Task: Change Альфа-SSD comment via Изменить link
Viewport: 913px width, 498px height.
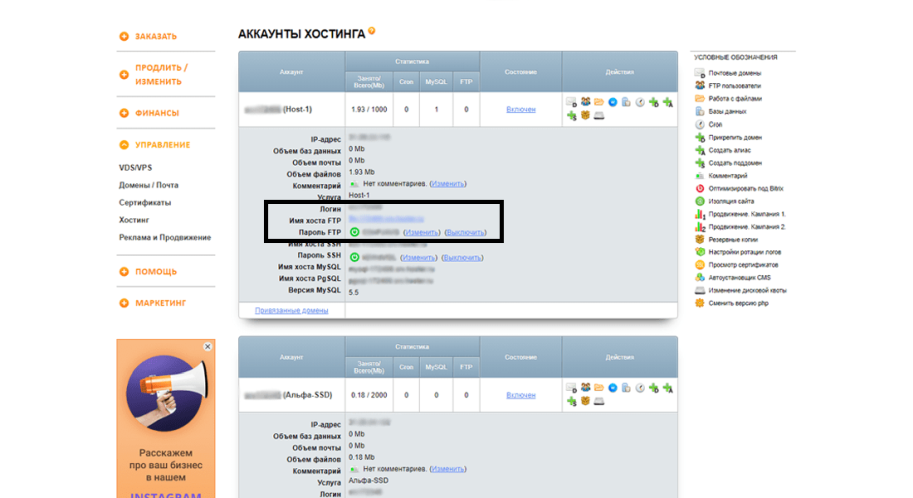Action: (448, 469)
